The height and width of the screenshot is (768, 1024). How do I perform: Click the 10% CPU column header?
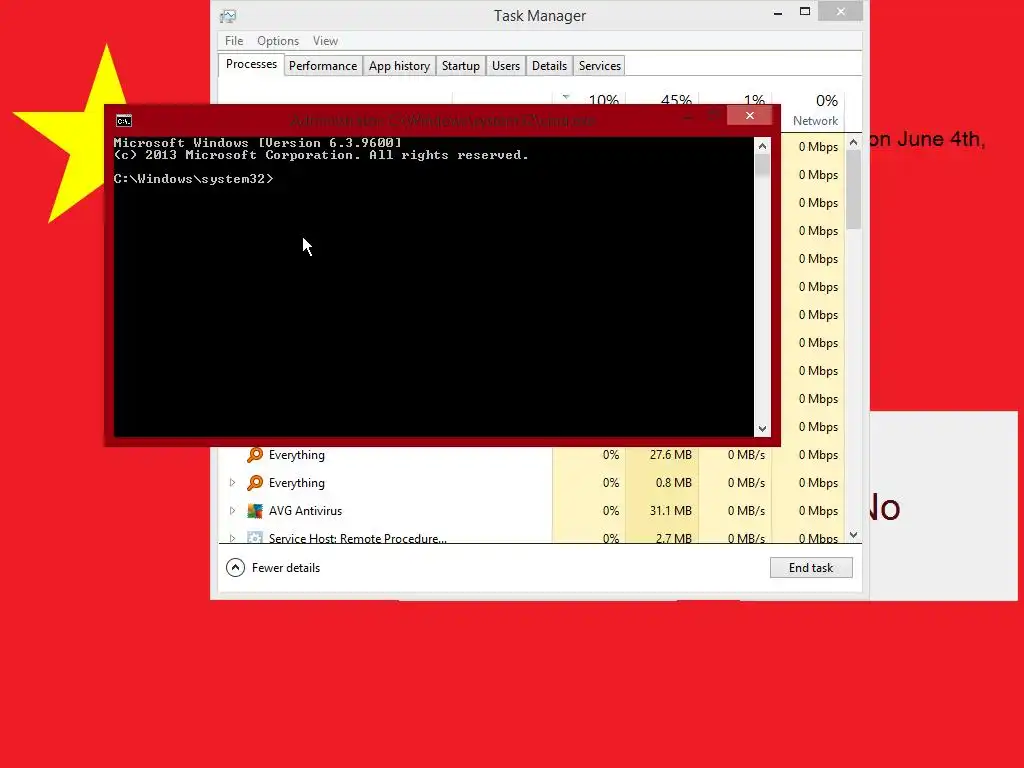click(603, 100)
